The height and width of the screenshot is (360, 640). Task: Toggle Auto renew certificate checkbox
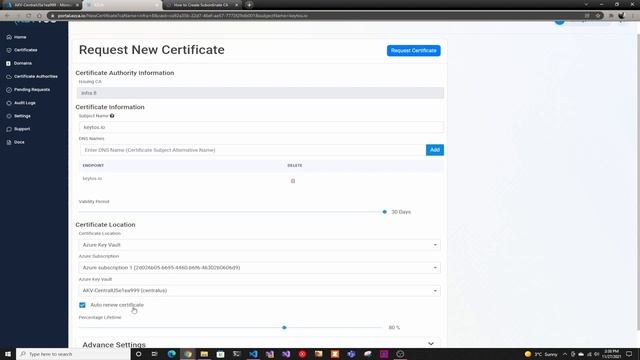[82, 305]
